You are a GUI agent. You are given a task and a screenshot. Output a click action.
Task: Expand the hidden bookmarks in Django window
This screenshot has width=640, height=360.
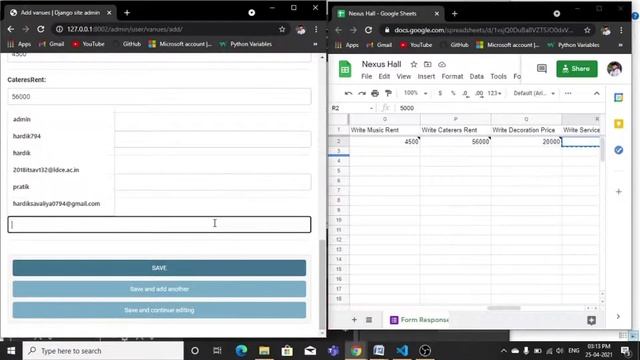(x=315, y=44)
